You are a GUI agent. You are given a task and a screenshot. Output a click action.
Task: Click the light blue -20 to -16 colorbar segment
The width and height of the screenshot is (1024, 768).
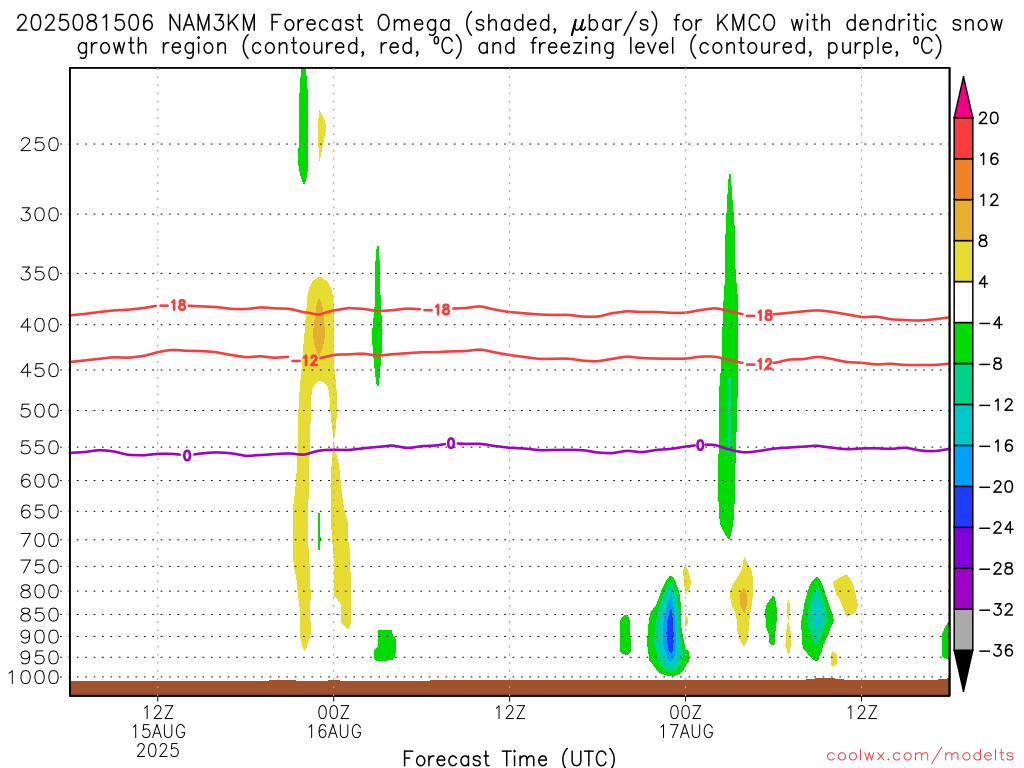[963, 466]
